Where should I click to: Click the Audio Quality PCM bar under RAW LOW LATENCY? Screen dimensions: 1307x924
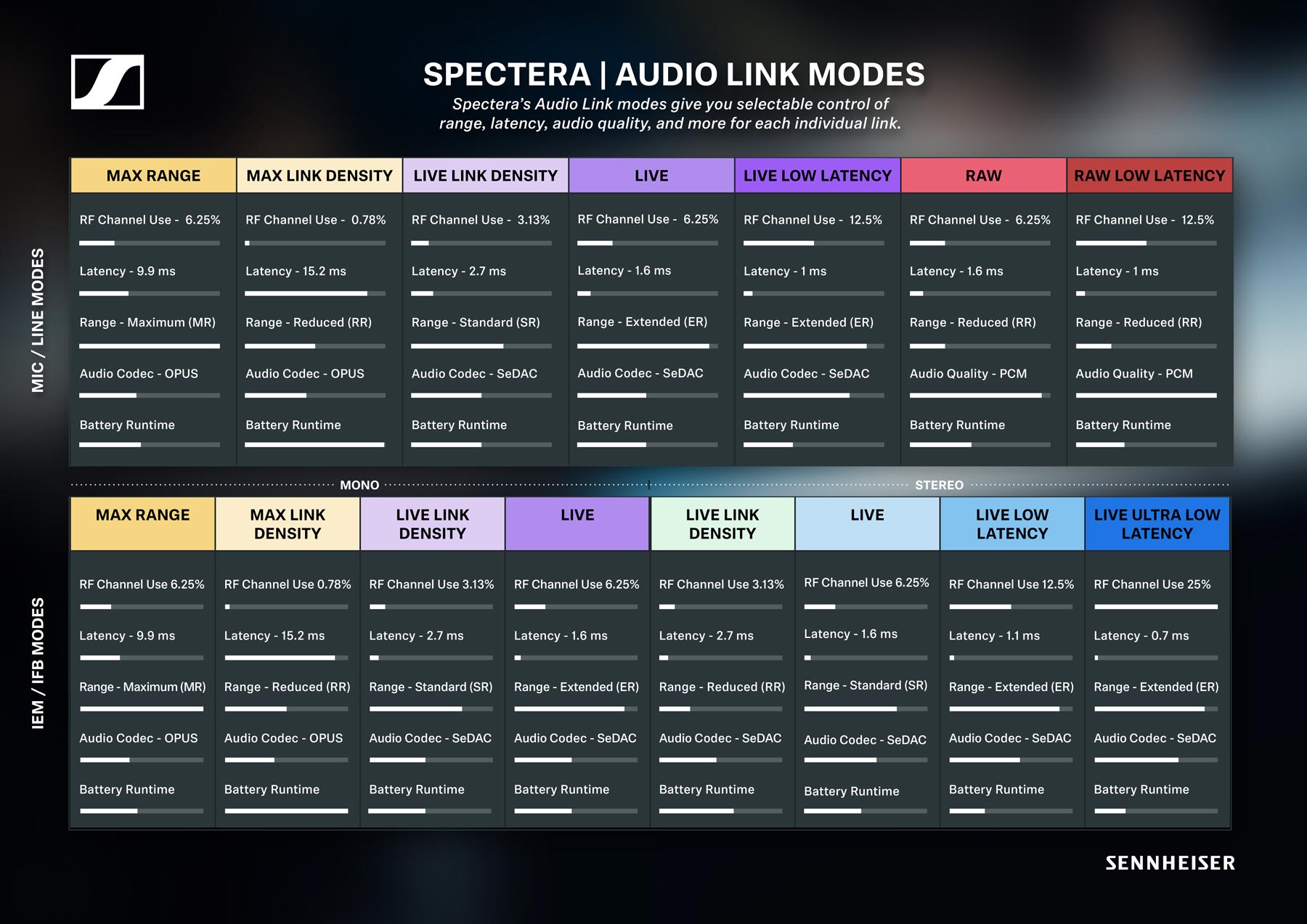[x=1145, y=396]
